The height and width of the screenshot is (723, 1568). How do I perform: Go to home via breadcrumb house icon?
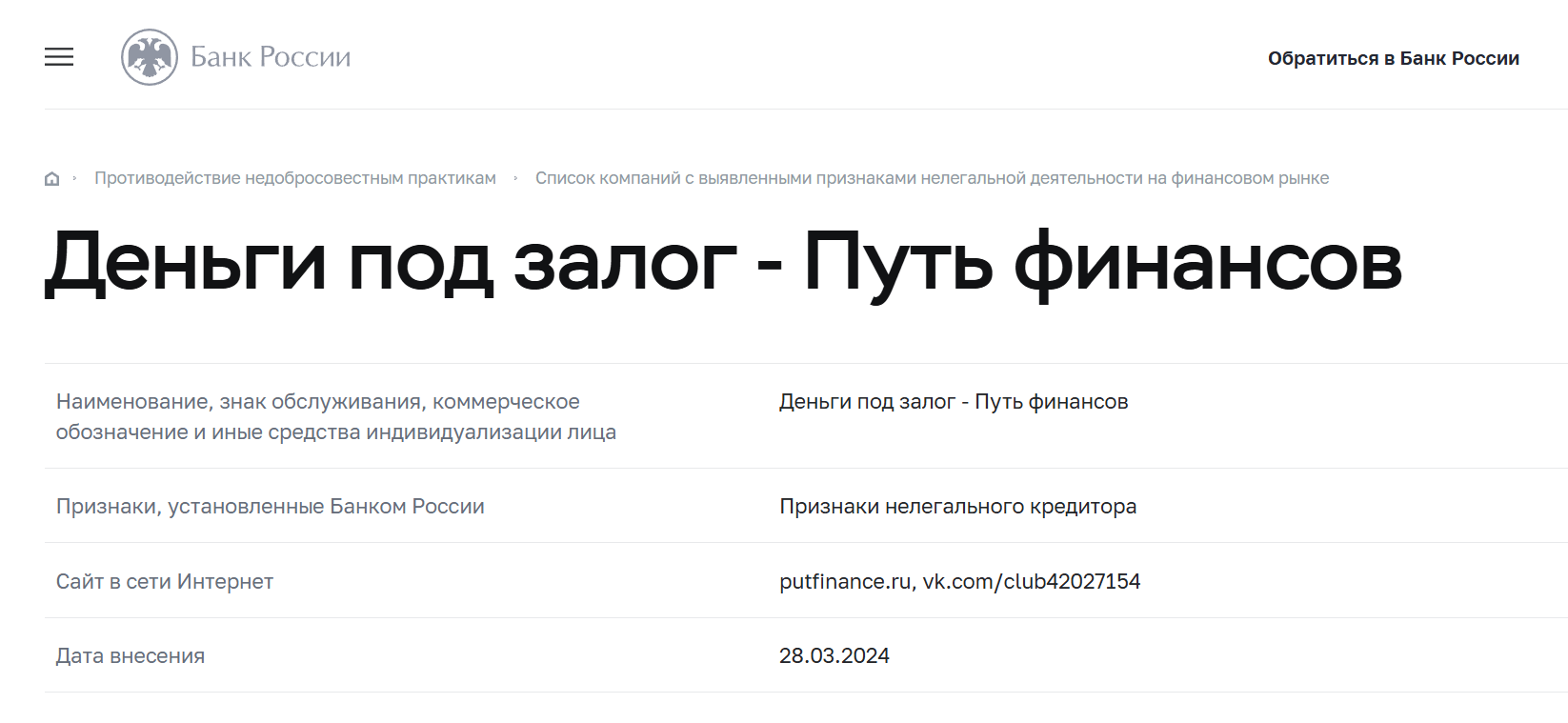click(52, 179)
